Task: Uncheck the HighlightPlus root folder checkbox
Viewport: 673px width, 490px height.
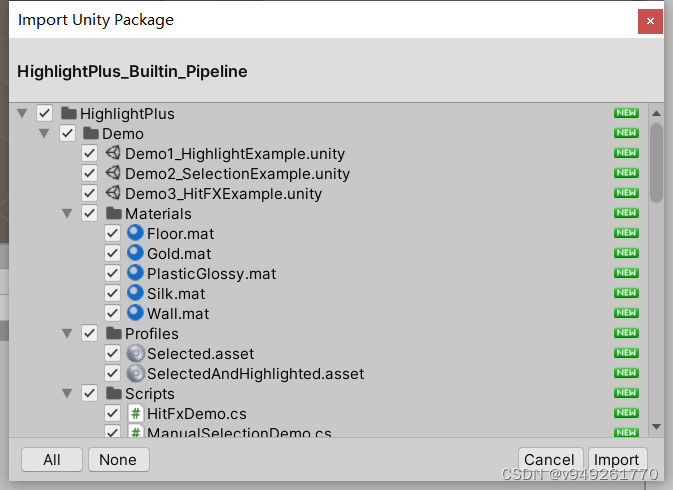Action: click(45, 114)
